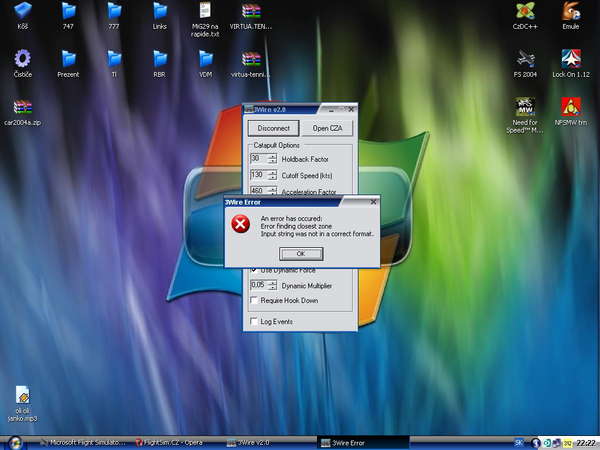Select the Čističe gear icon
This screenshot has height=450, width=600.
[x=23, y=64]
